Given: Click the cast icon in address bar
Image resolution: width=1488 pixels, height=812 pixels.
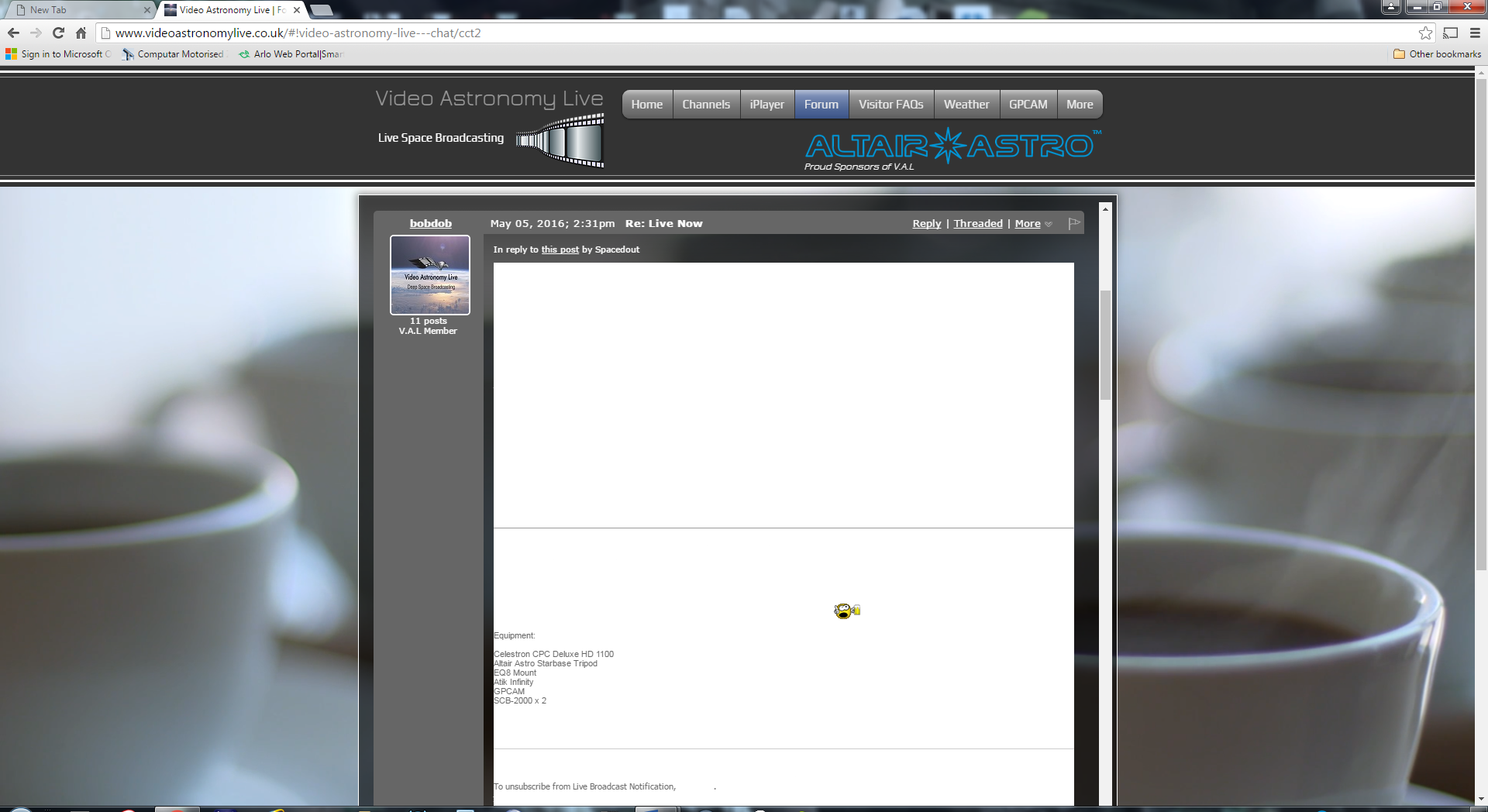Looking at the screenshot, I should coord(1450,33).
